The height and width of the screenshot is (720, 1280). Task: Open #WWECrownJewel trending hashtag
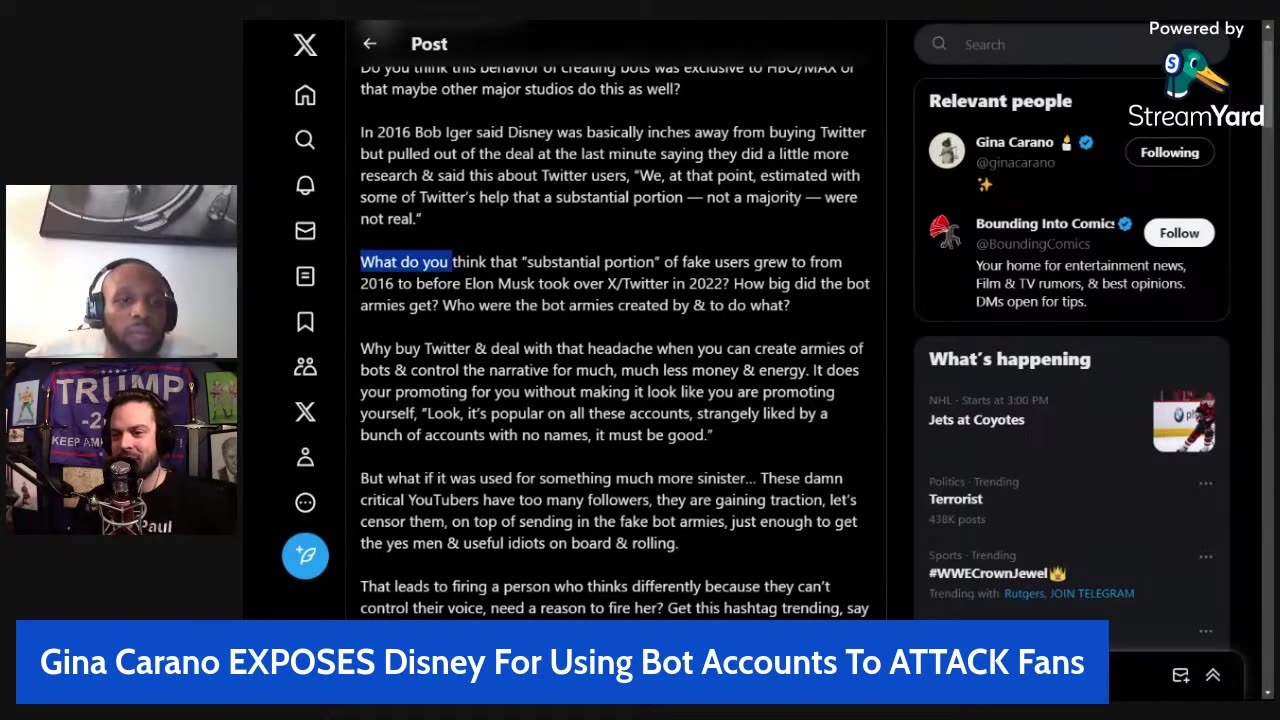988,573
